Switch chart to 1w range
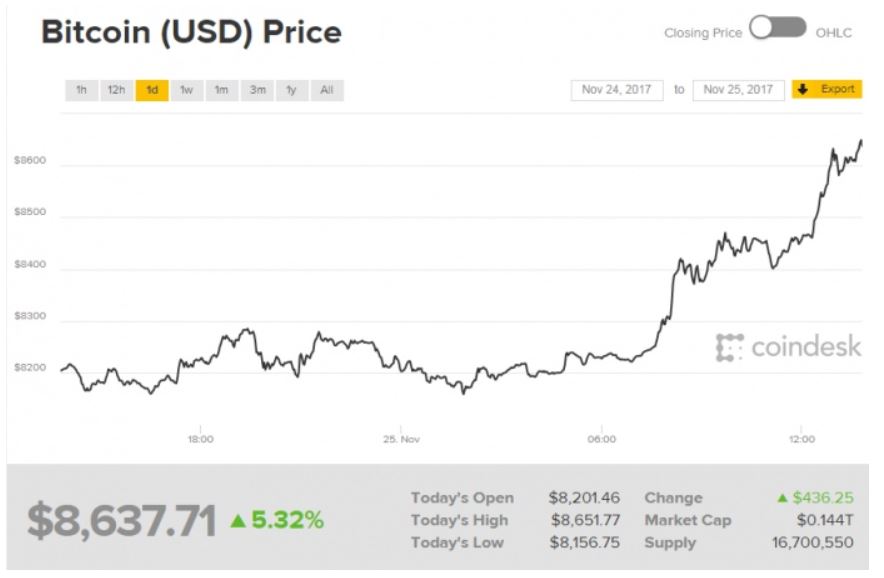 (x=186, y=90)
